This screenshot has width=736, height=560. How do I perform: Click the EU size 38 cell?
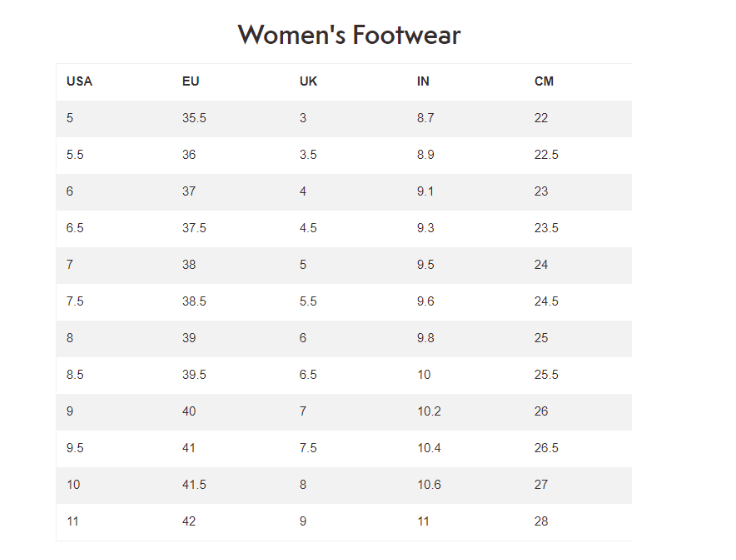pyautogui.click(x=189, y=265)
